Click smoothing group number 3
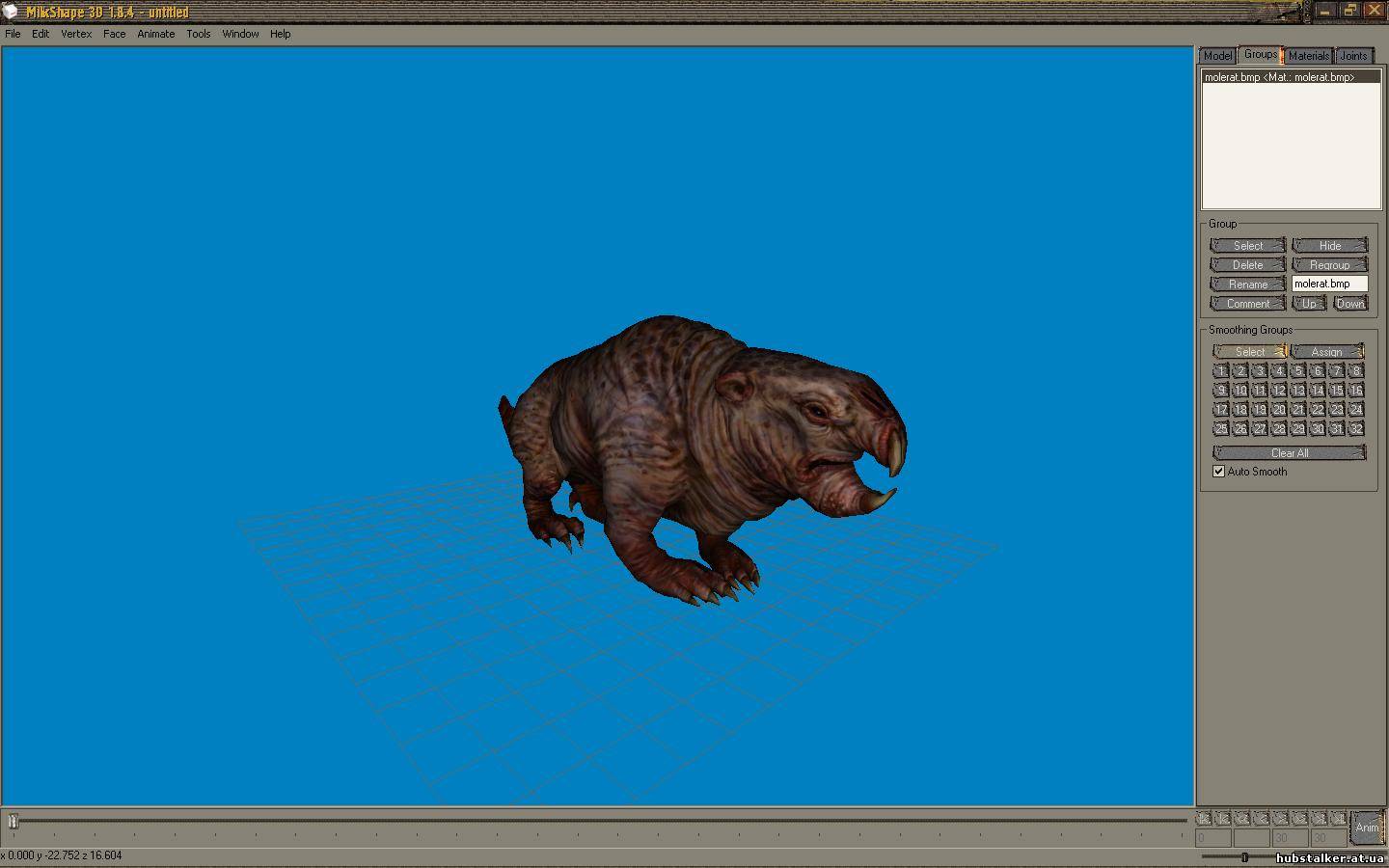Viewport: 1389px width, 868px height. tap(1260, 370)
